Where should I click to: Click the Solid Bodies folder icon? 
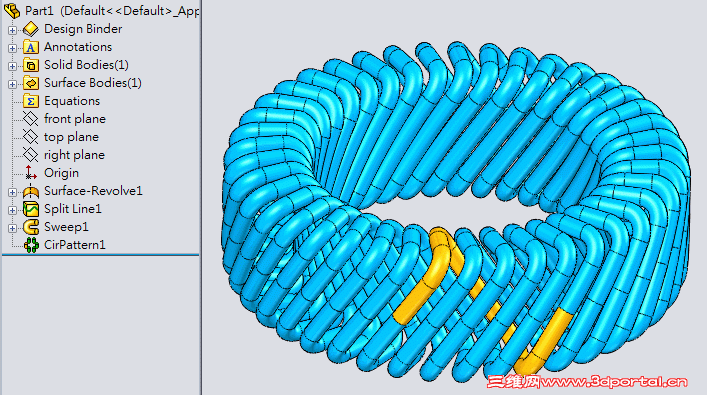[x=31, y=65]
